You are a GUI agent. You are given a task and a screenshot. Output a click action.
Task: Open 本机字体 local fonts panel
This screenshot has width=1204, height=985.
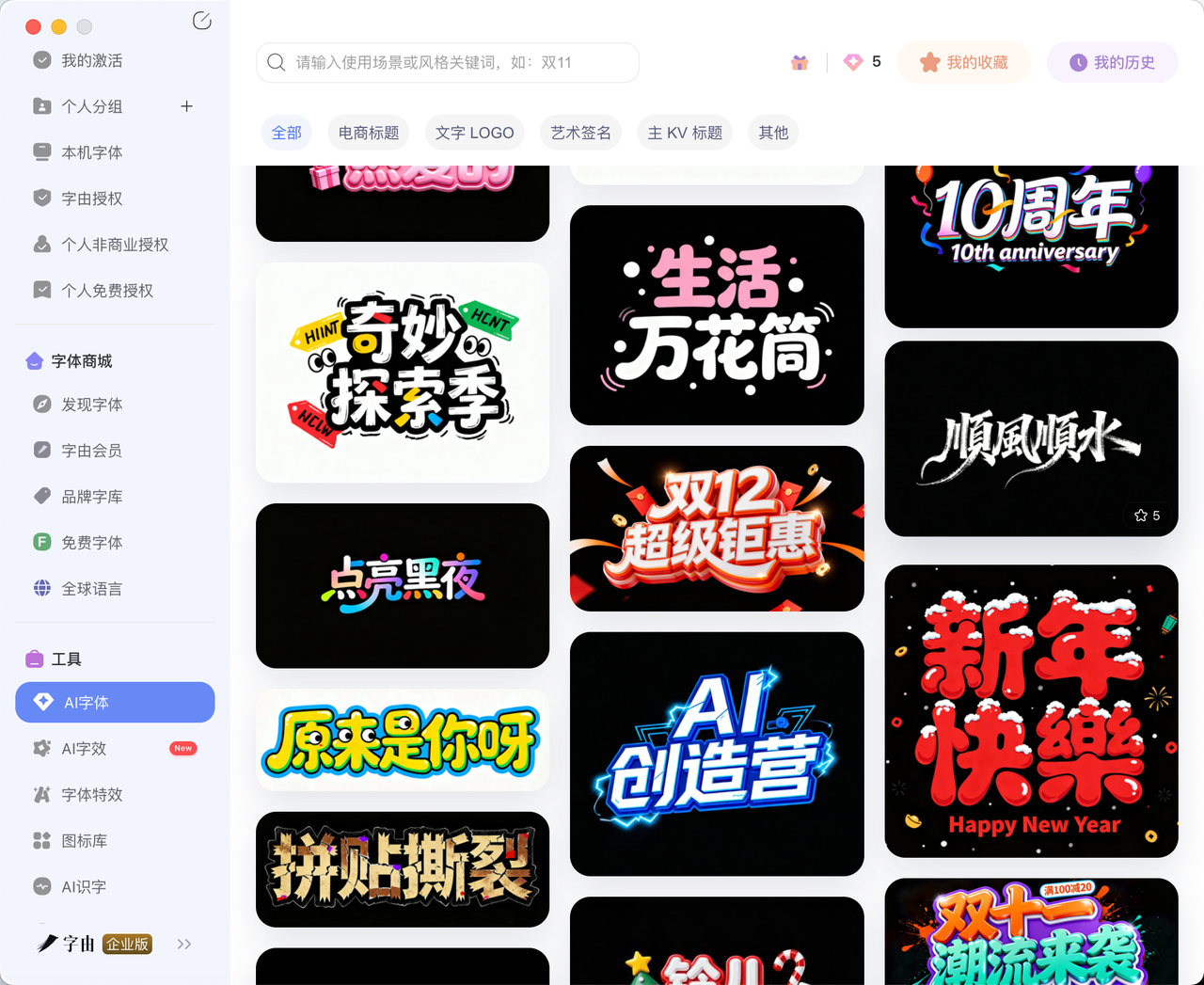point(85,151)
